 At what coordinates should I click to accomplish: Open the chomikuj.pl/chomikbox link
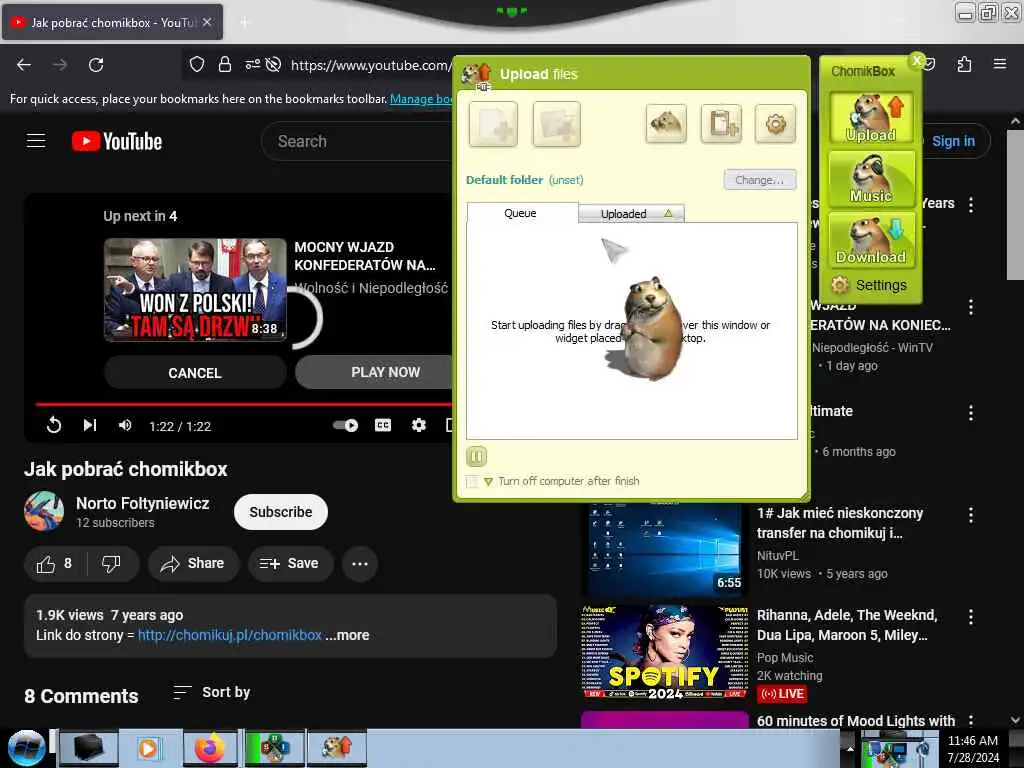point(230,635)
